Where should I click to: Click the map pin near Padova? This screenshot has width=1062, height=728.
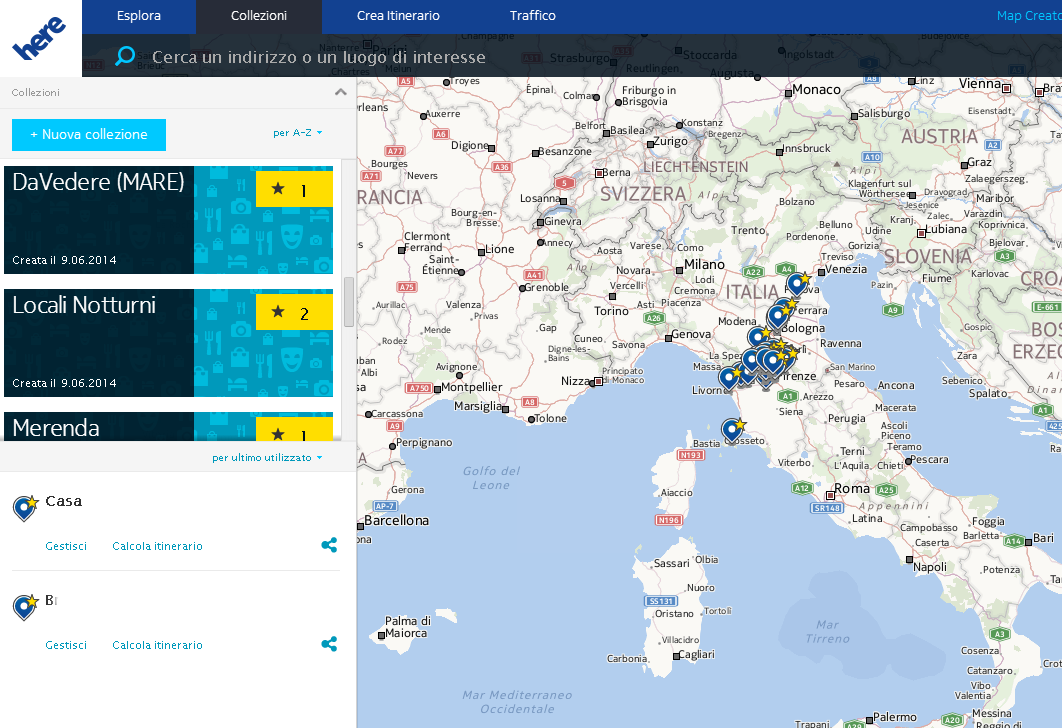pyautogui.click(x=797, y=284)
